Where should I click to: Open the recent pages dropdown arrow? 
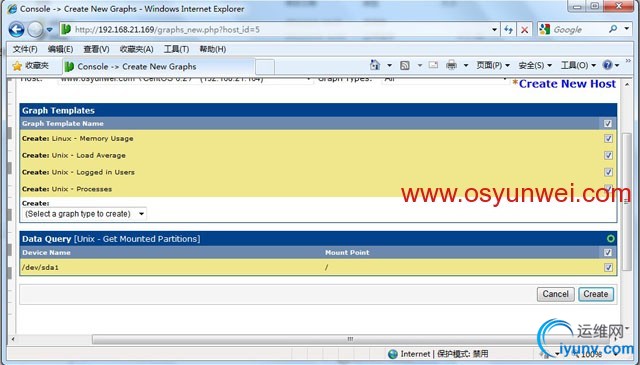tap(49, 30)
